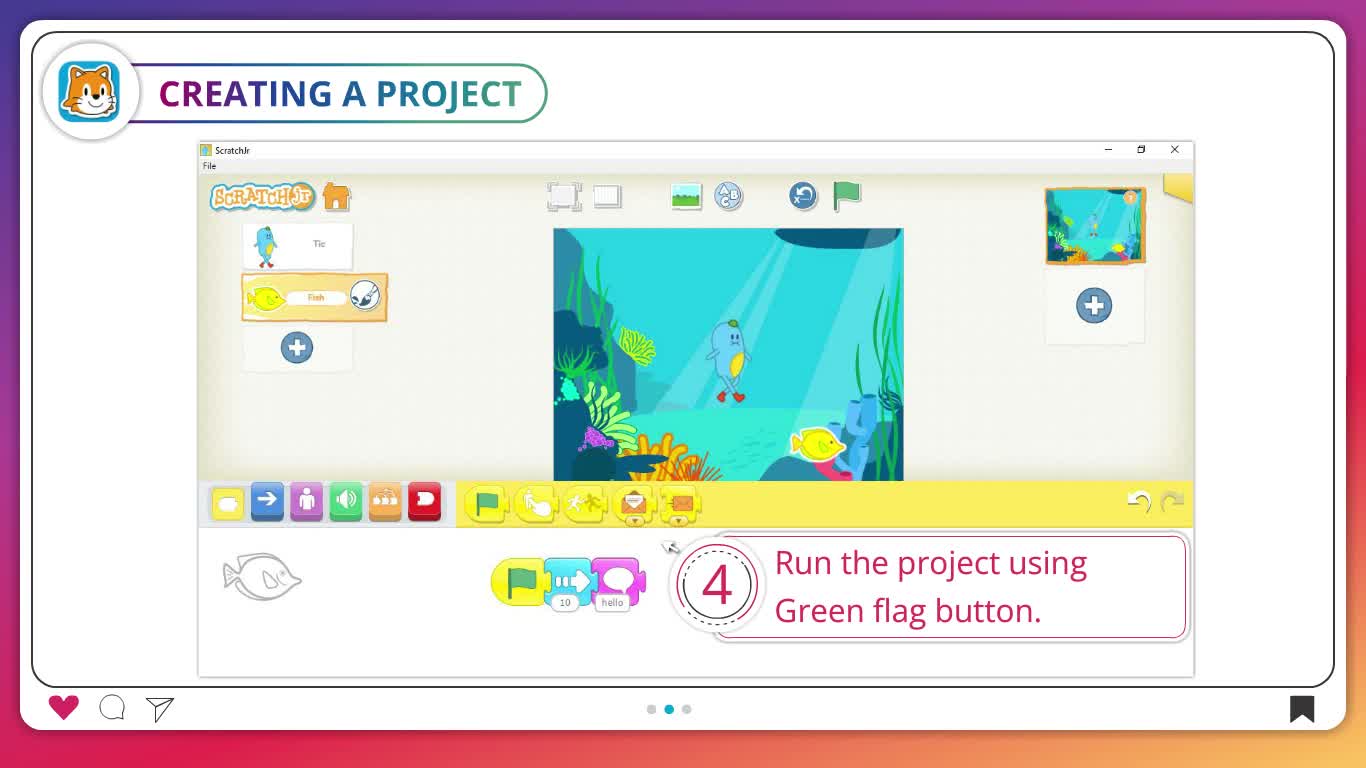Open comments with speech bubble icon
The width and height of the screenshot is (1366, 768).
[112, 708]
